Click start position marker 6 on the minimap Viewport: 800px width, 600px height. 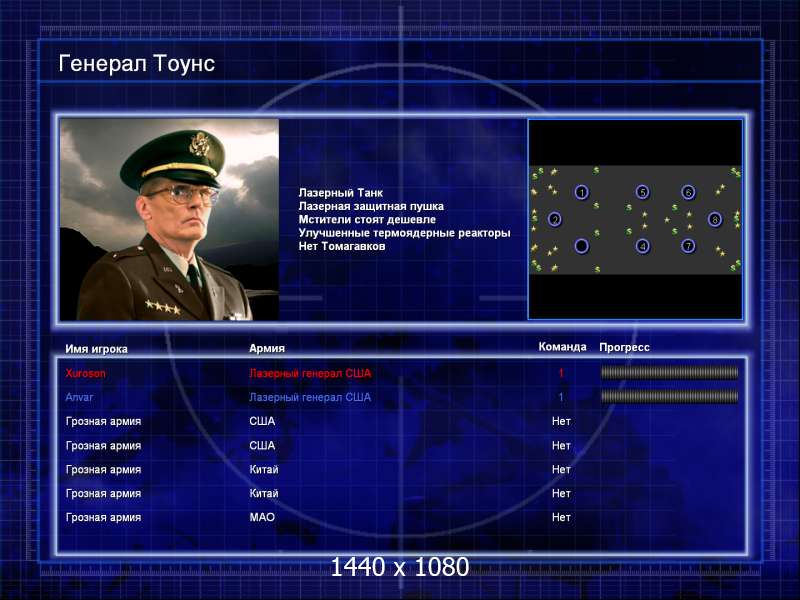click(688, 192)
